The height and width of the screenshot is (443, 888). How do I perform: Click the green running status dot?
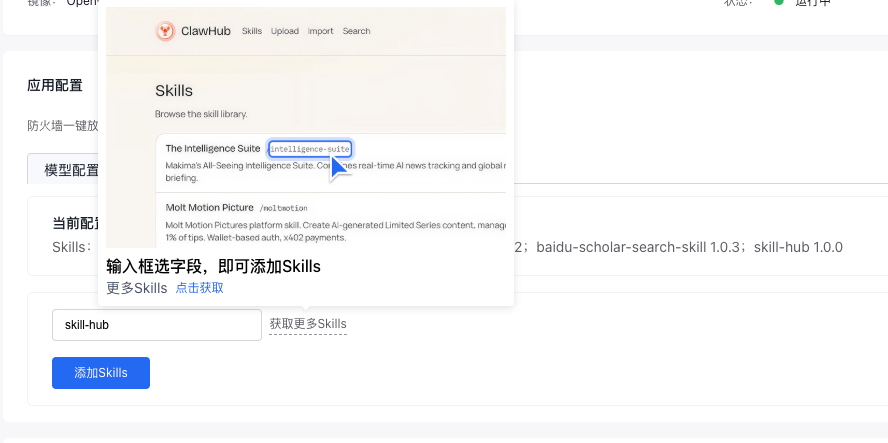(779, 2)
